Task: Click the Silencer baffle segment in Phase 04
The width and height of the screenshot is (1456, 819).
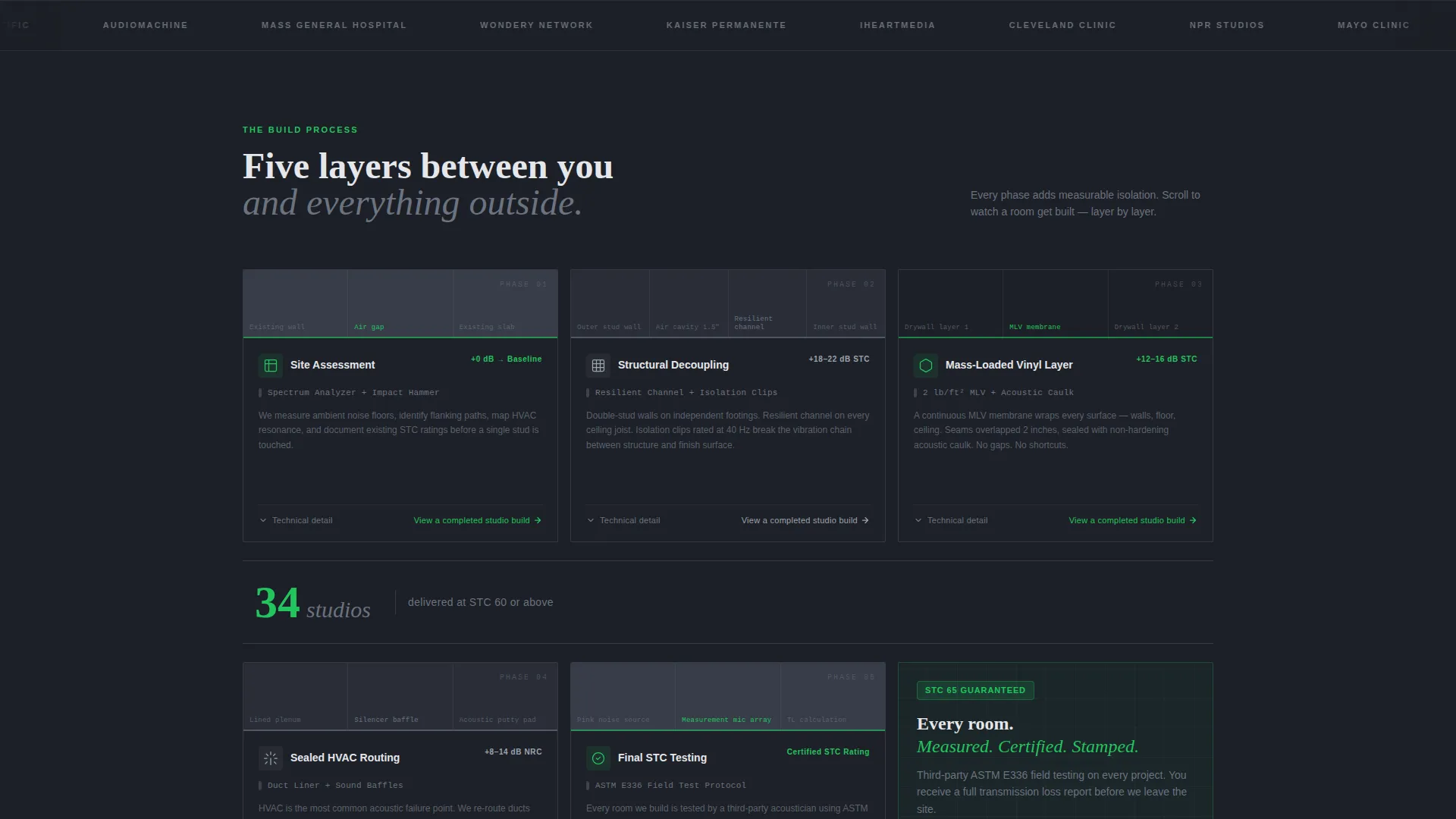Action: click(x=400, y=696)
